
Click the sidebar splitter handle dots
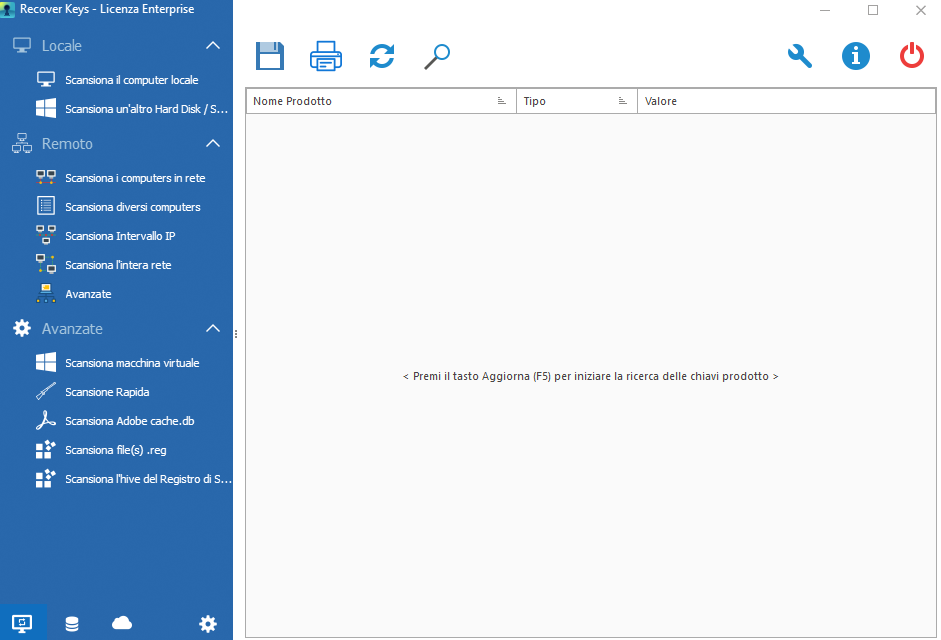point(236,334)
